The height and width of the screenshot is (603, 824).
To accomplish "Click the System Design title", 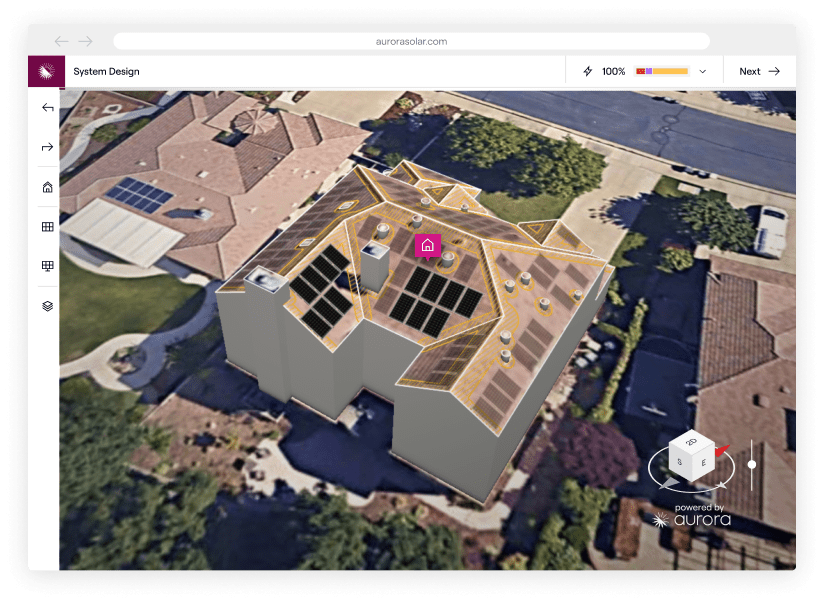I will pos(106,71).
